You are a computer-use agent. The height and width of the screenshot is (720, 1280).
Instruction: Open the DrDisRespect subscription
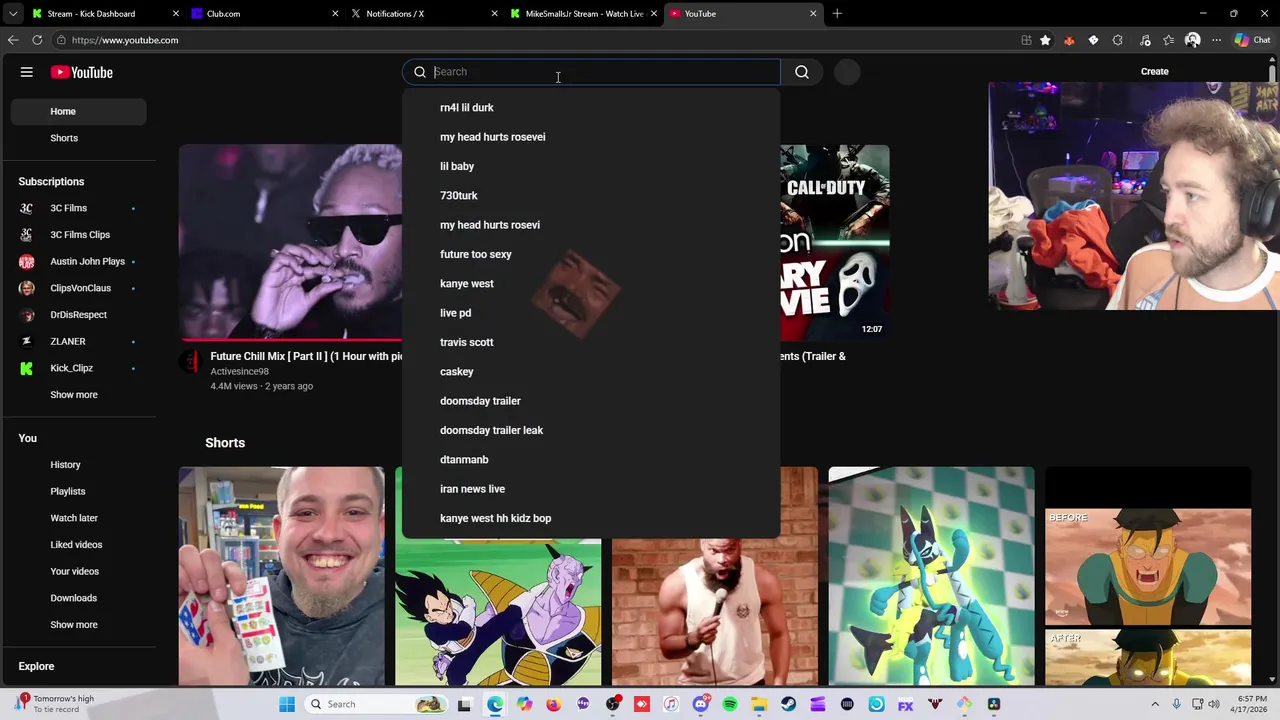pyautogui.click(x=79, y=315)
